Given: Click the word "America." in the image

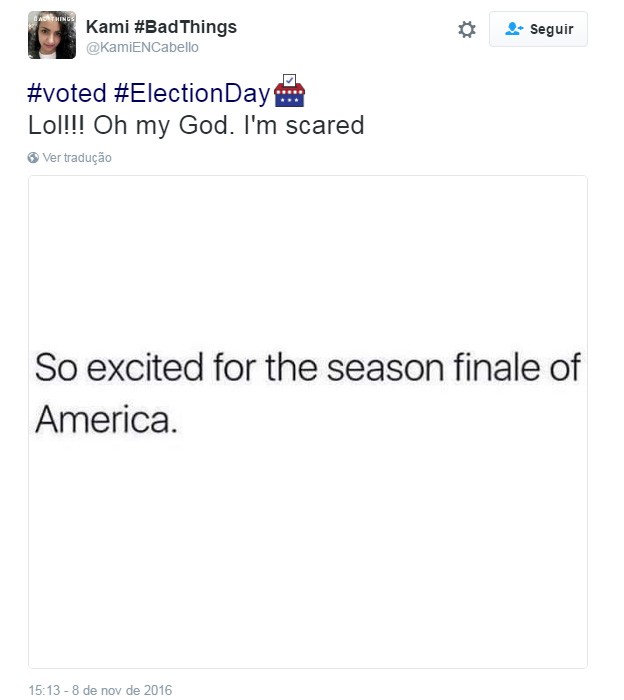Looking at the screenshot, I should tap(106, 418).
